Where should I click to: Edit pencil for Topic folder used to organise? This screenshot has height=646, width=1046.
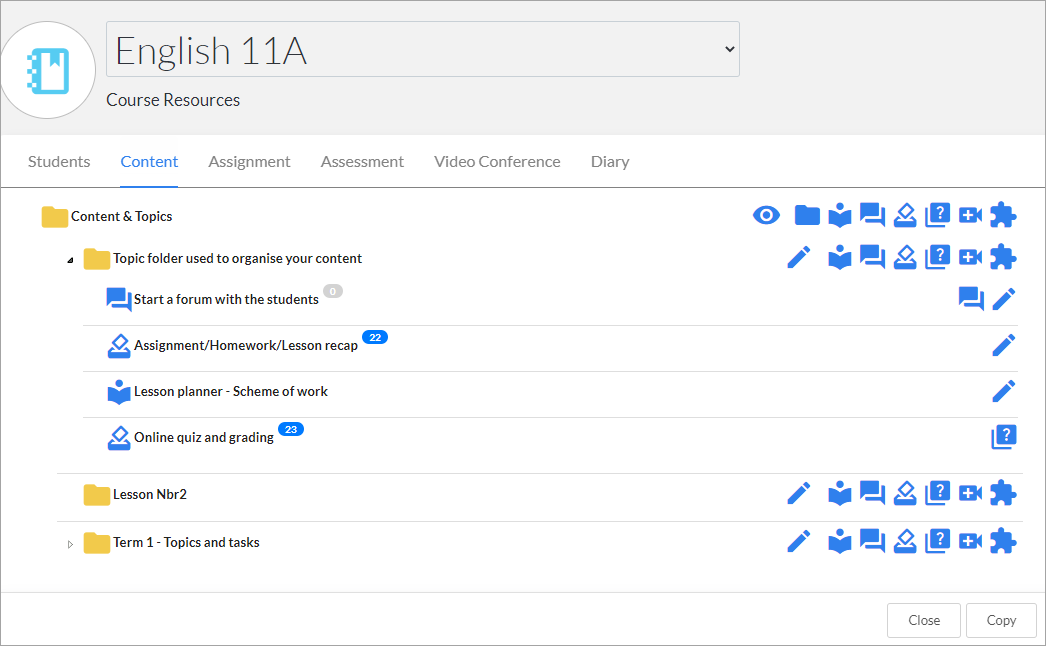tap(799, 257)
